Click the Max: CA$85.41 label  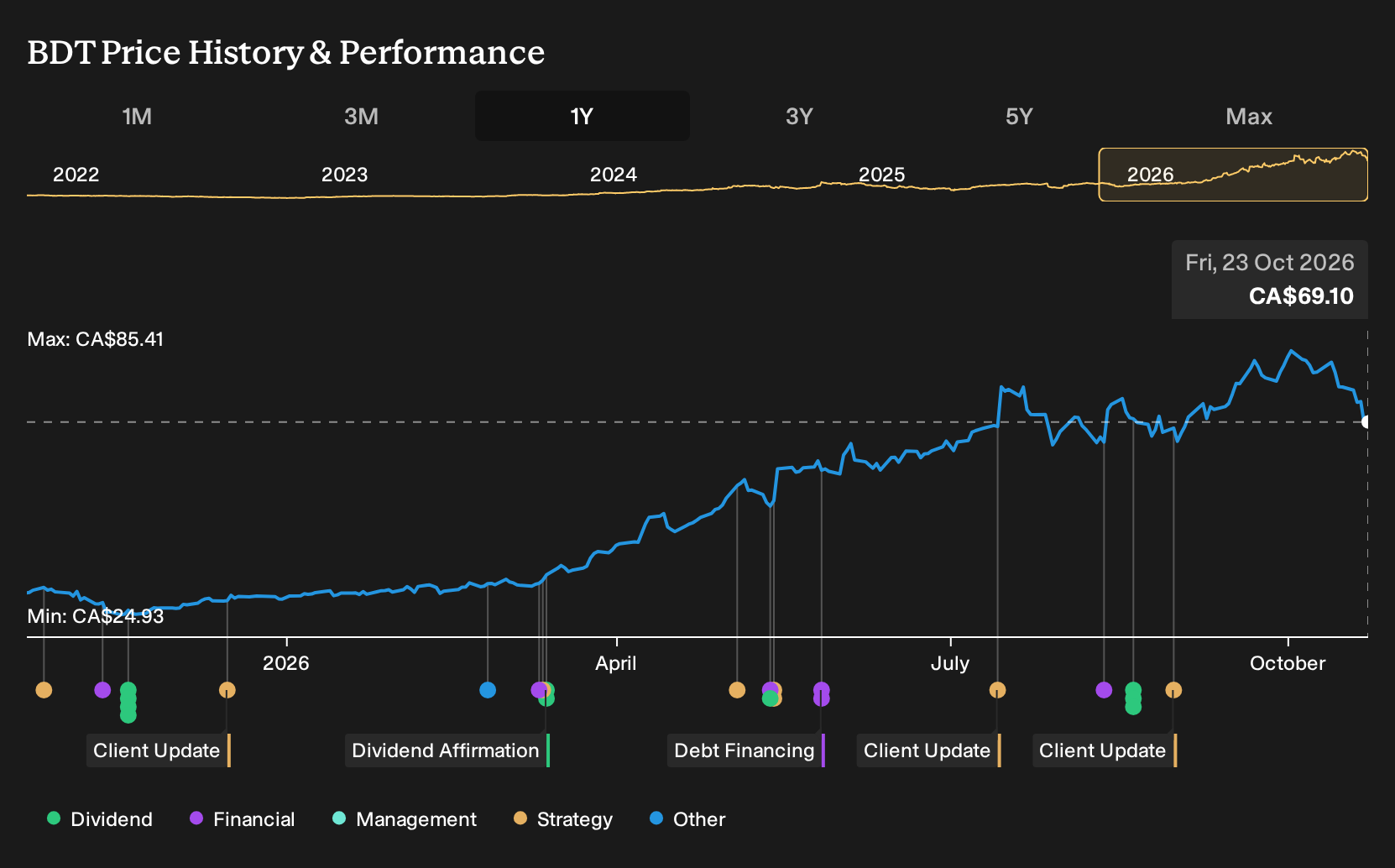click(x=96, y=339)
